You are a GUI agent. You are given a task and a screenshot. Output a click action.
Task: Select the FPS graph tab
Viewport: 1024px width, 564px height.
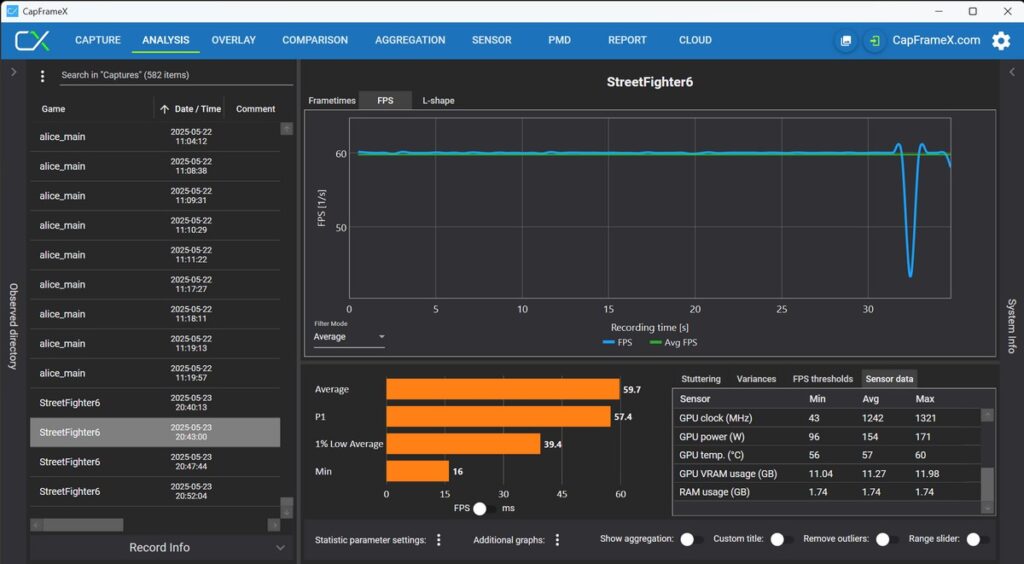click(x=385, y=101)
